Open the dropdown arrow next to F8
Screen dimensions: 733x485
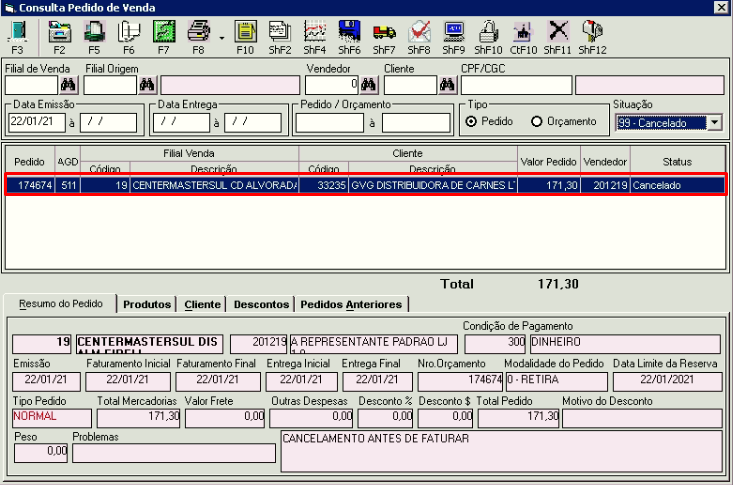click(222, 38)
